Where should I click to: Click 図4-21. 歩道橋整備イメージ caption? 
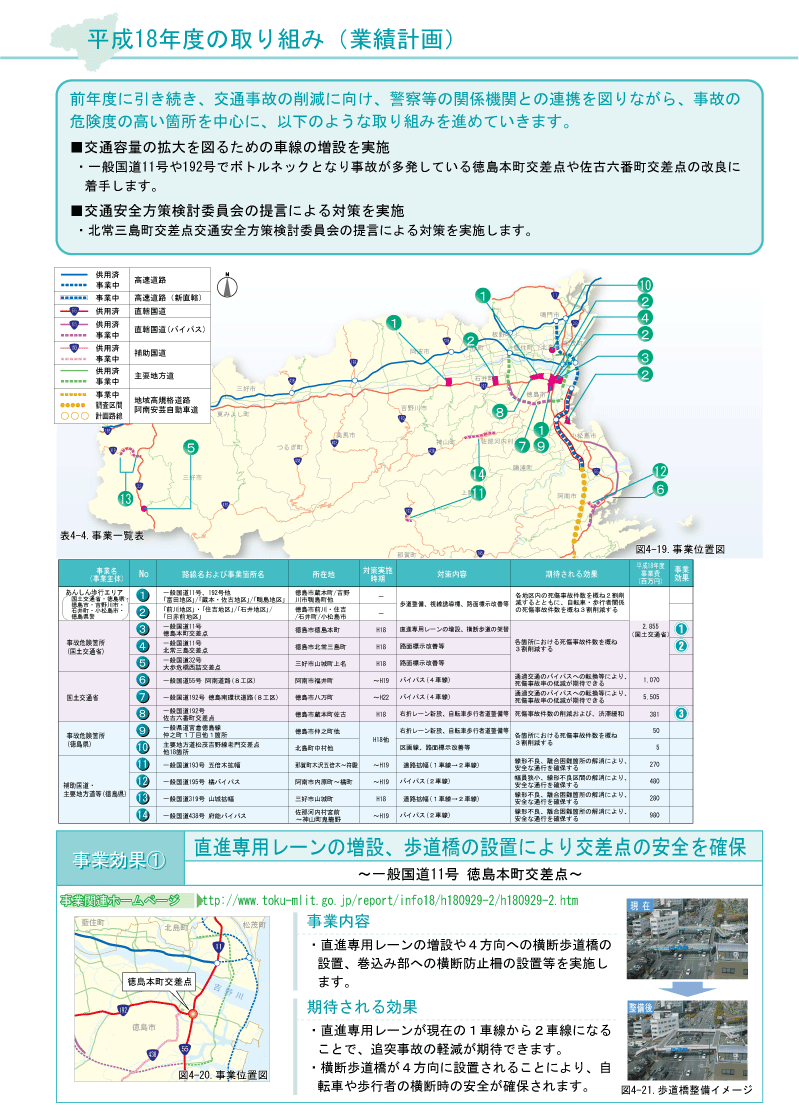point(686,1091)
